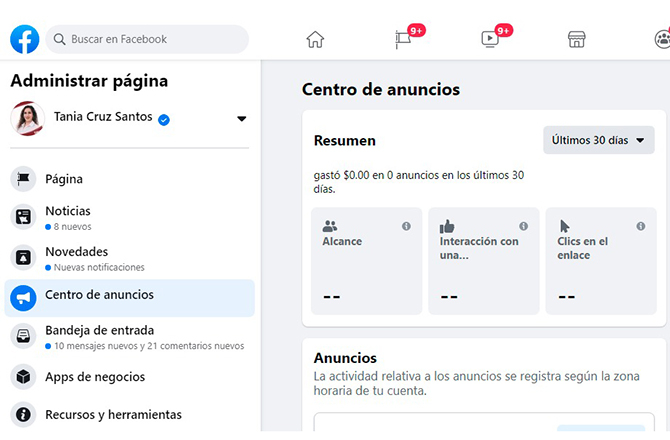Open Recursos y herramientas
This screenshot has height=440, width=670.
113,414
